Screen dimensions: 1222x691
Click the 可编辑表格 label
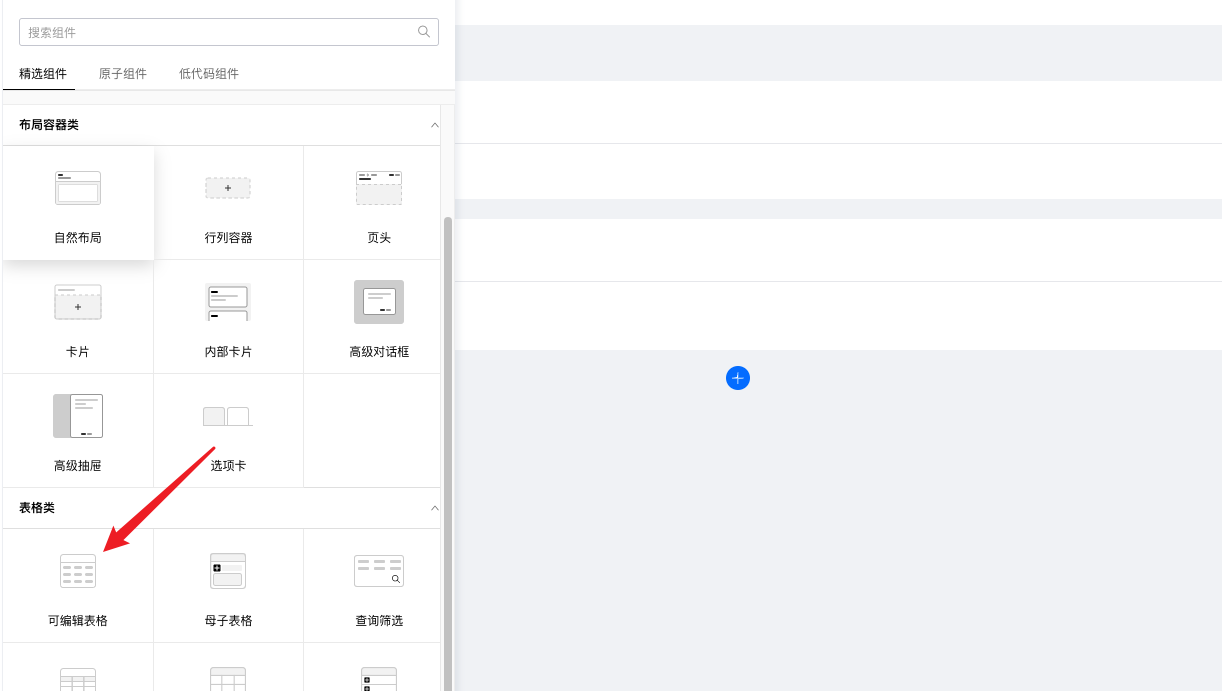(78, 621)
